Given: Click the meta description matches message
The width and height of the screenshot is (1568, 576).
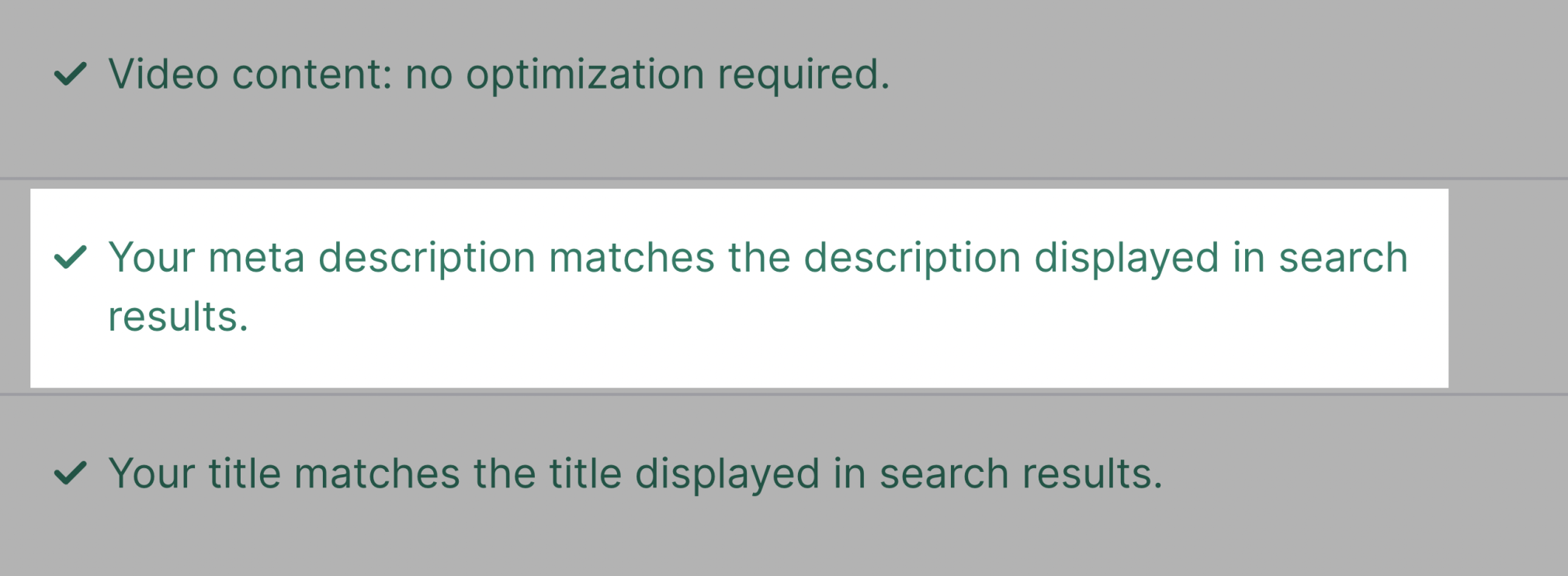Looking at the screenshot, I should pos(758,286).
